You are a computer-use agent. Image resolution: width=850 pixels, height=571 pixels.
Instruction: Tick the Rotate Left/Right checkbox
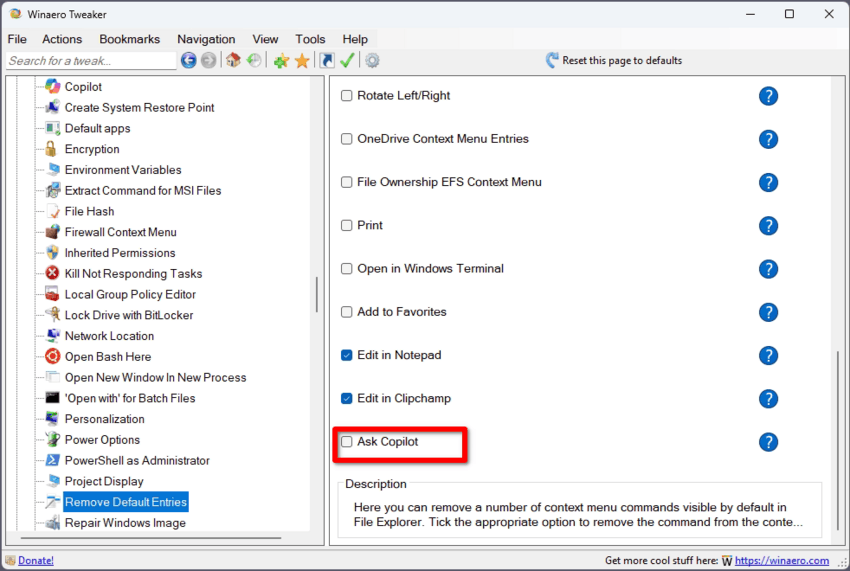[x=346, y=95]
